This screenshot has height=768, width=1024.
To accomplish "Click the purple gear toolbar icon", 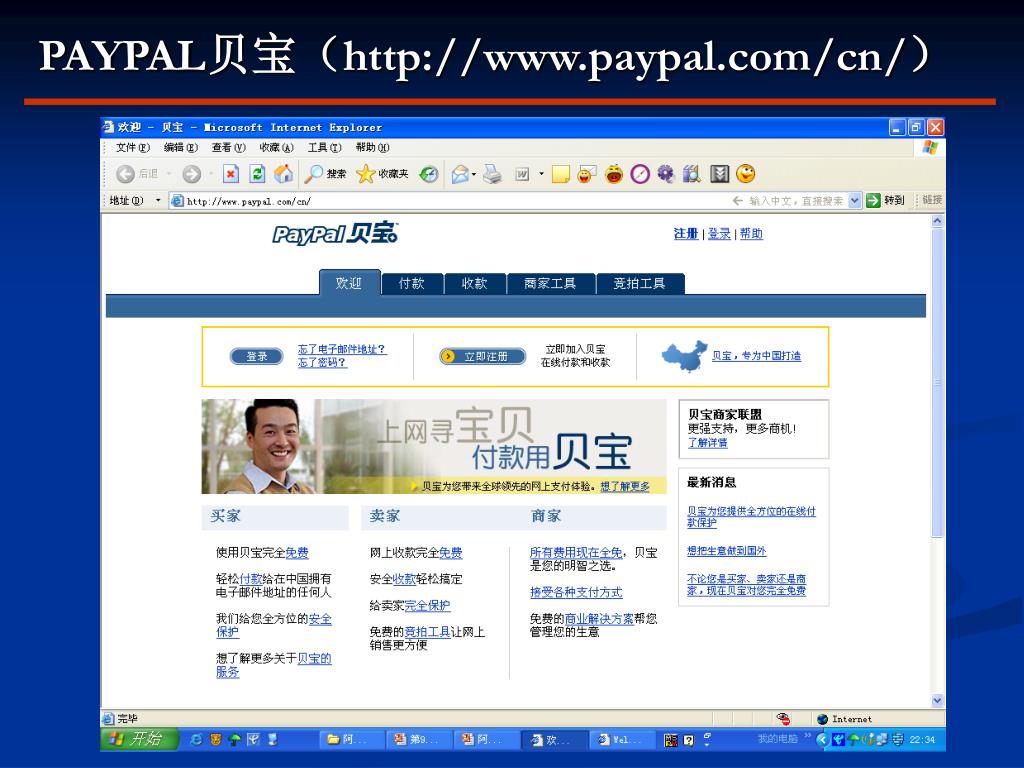I will [x=665, y=174].
